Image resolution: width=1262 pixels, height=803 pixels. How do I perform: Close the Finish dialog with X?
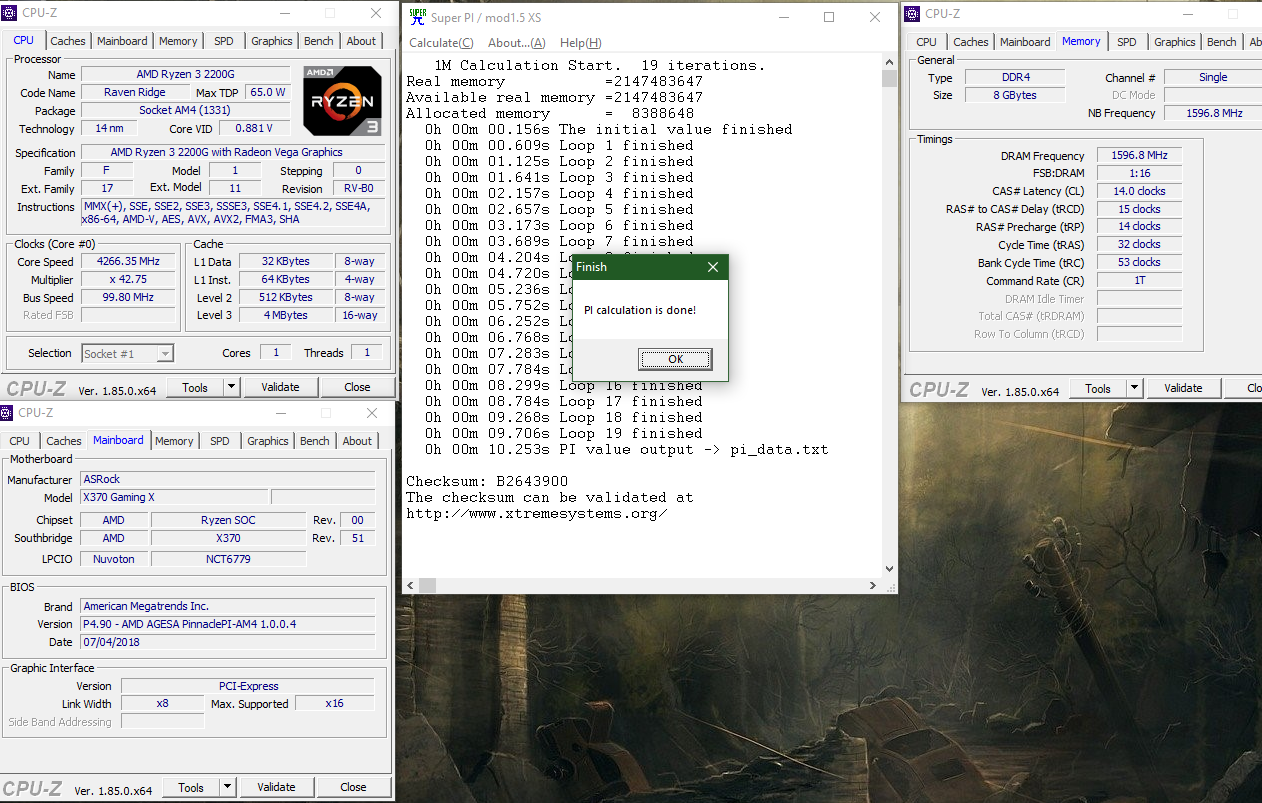713,267
